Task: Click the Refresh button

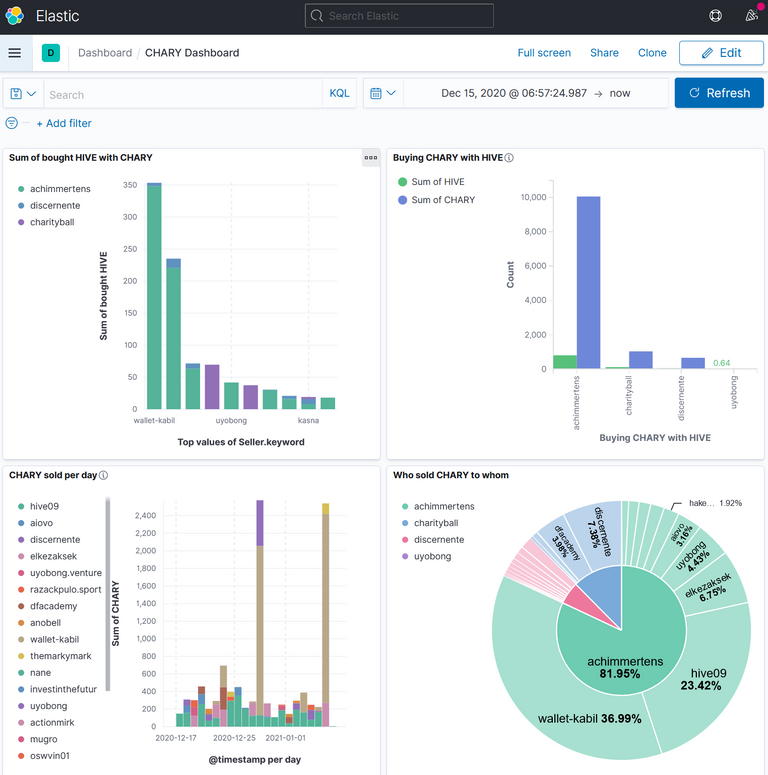Action: (719, 93)
